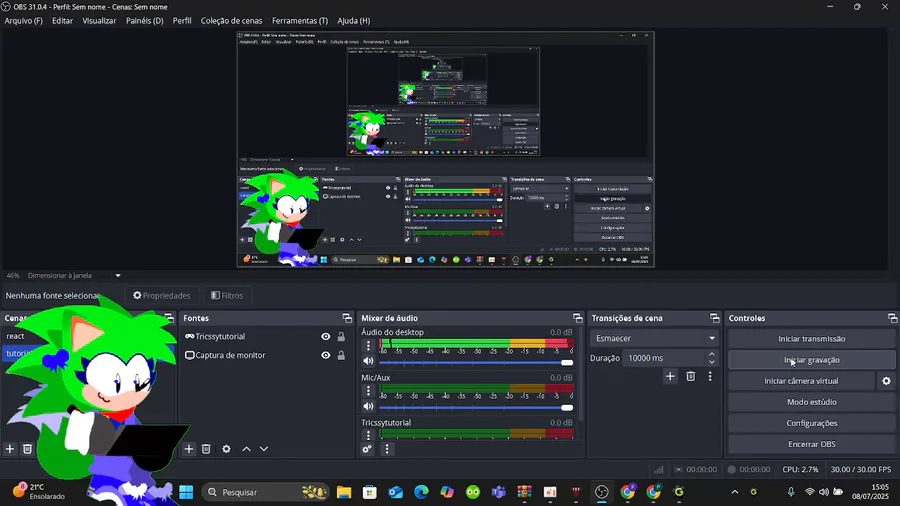Viewport: 900px width, 506px height.
Task: Pop out the Mixer de áudio panel
Action: (x=577, y=318)
